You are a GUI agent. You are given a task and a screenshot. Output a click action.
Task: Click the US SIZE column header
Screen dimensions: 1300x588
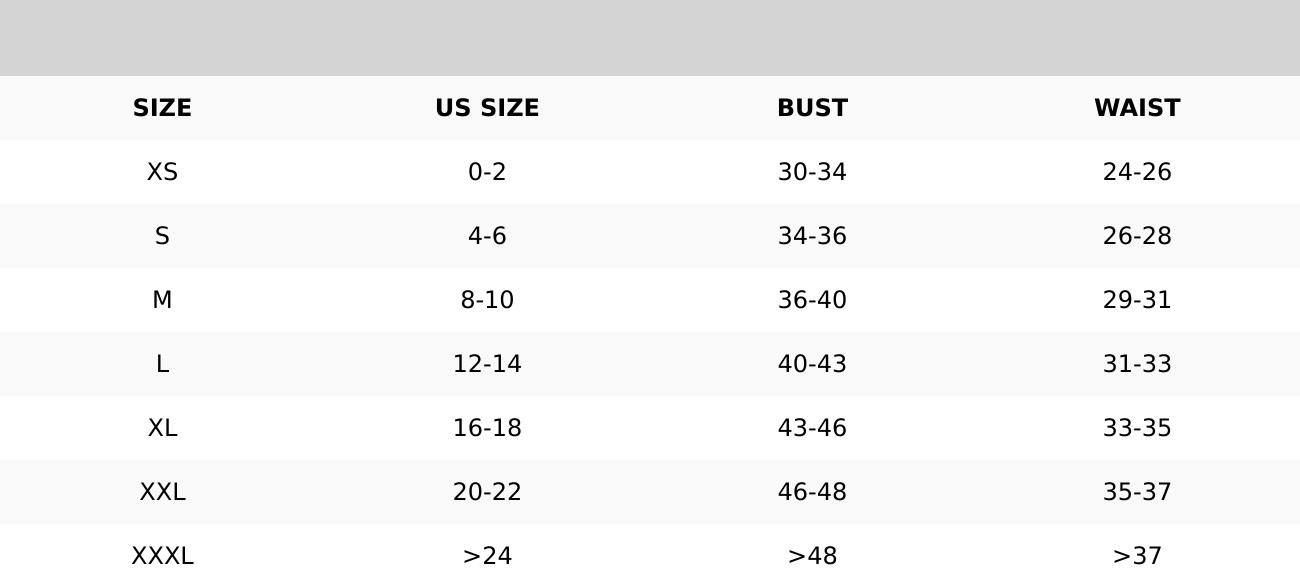487,108
